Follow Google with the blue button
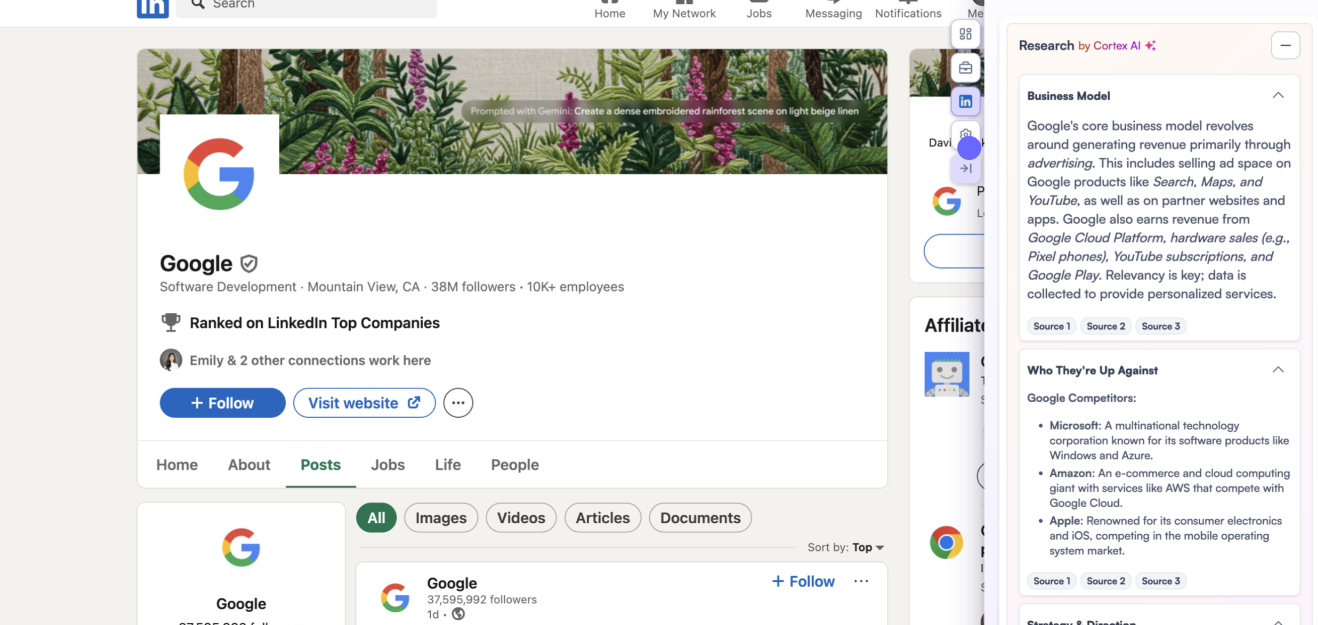Screen dimensions: 1318x625 (x=222, y=403)
